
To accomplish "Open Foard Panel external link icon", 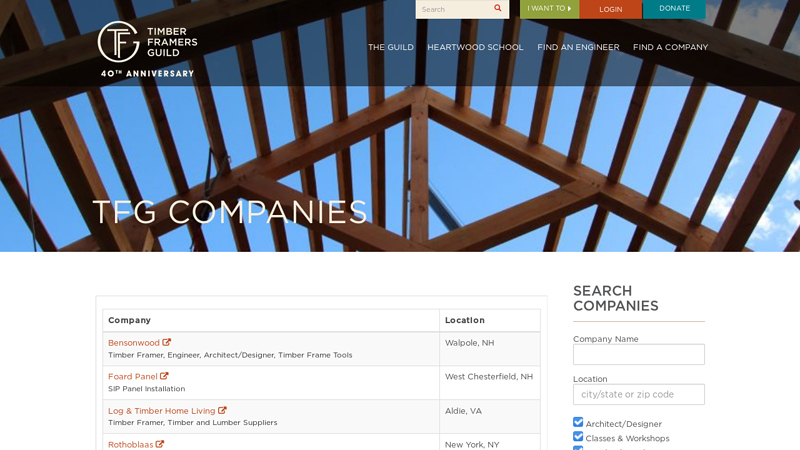I will click(x=164, y=376).
